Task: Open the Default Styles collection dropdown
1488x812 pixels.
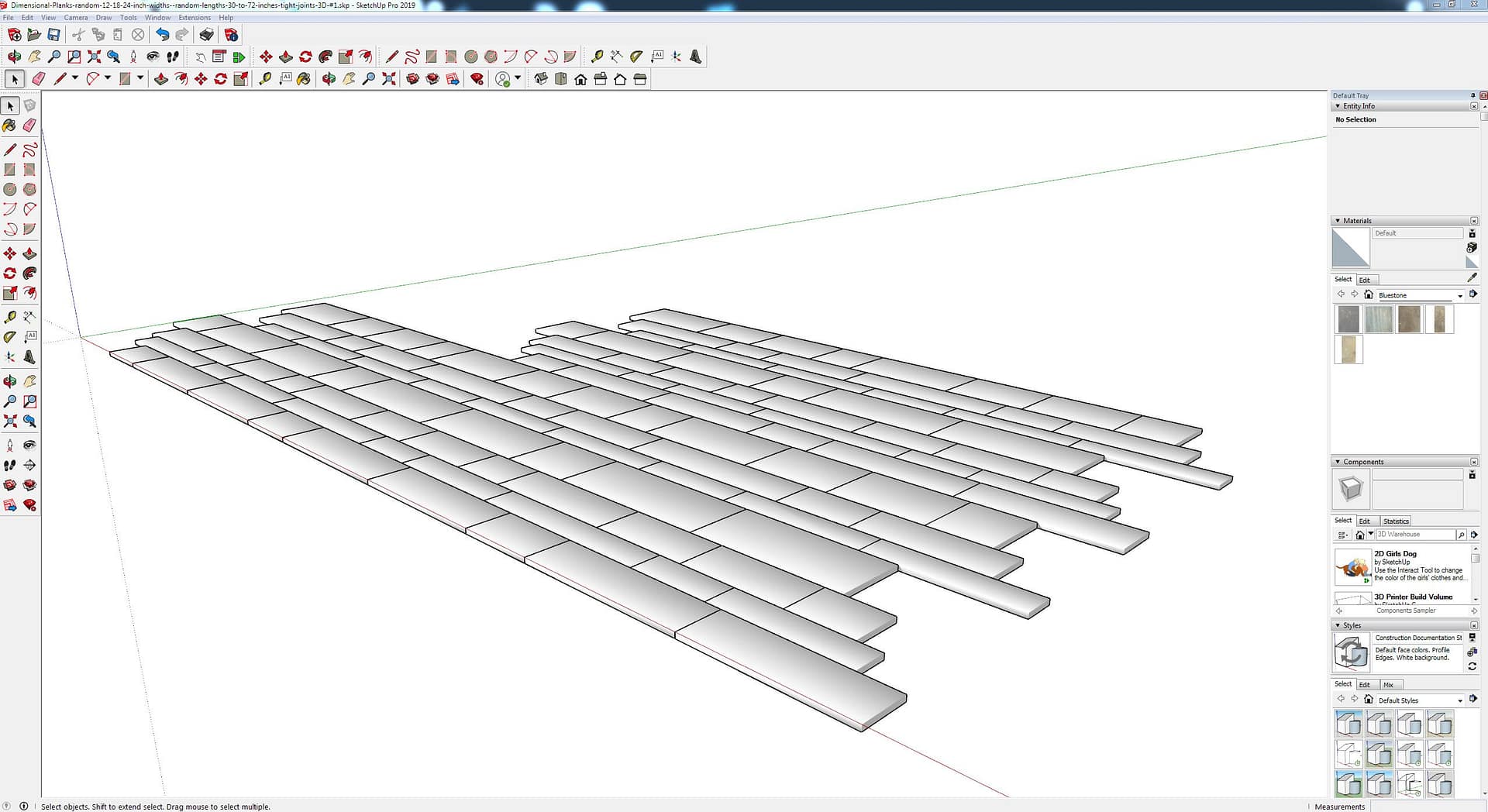Action: pyautogui.click(x=1460, y=700)
